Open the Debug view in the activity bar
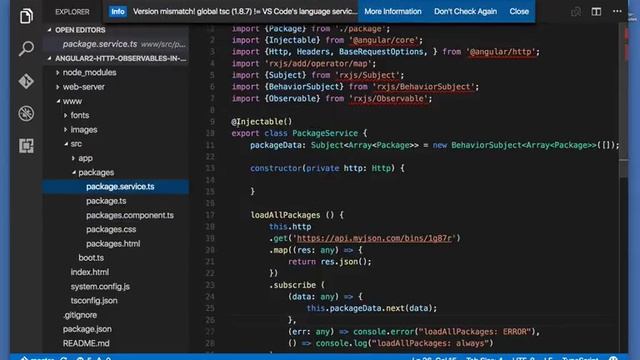Viewport: 640px width, 360px height. pos(26,113)
